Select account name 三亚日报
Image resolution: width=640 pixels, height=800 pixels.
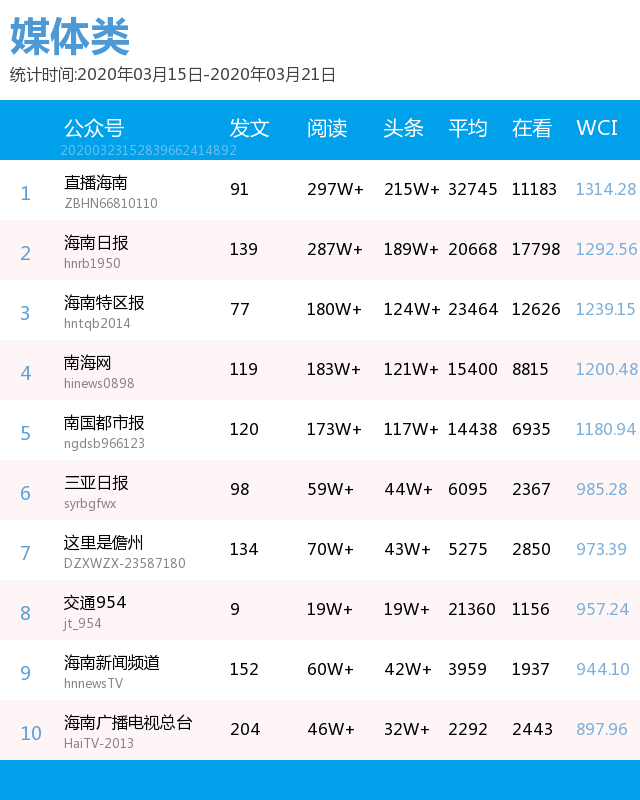(95, 483)
